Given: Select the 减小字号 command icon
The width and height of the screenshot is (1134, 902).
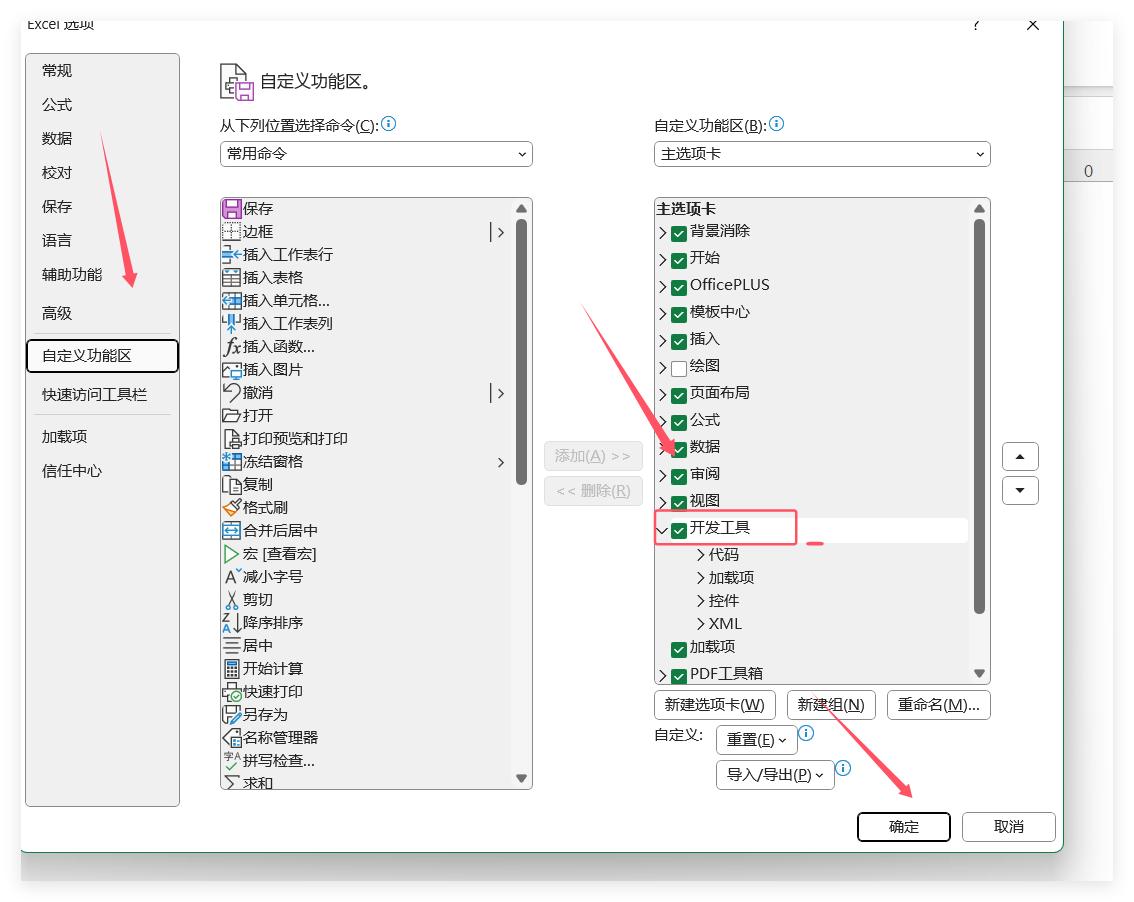Looking at the screenshot, I should [231, 577].
